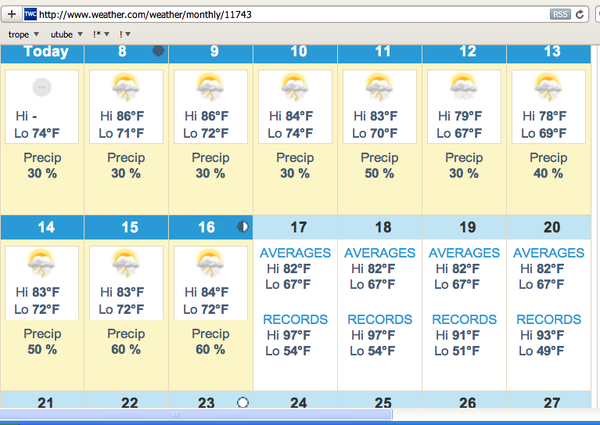Screen dimensions: 600x425
Task: Click the RSS feed button
Action: (560, 15)
